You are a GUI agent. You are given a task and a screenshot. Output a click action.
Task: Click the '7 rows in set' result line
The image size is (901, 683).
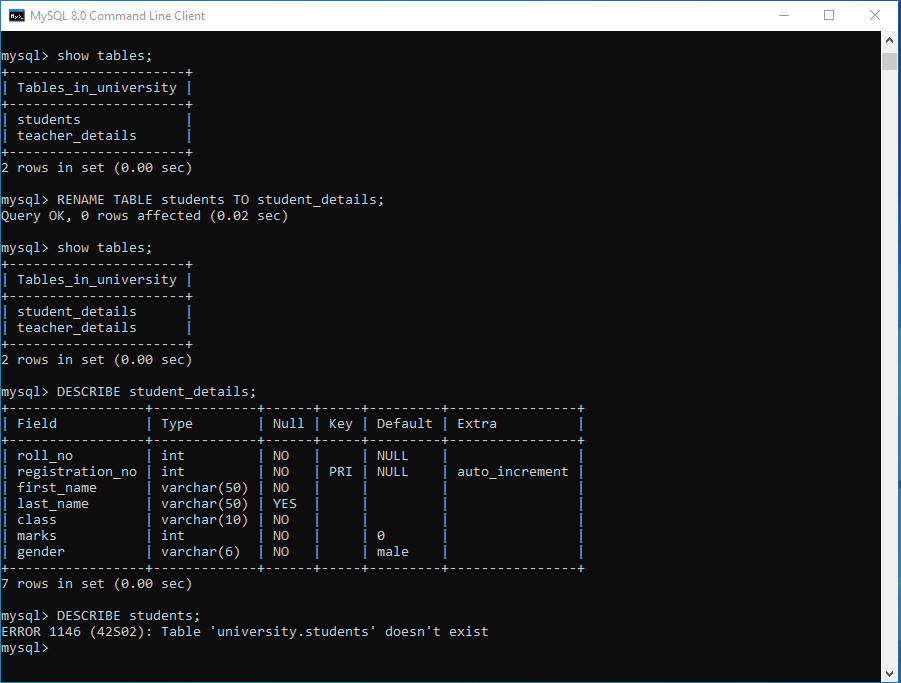97,584
